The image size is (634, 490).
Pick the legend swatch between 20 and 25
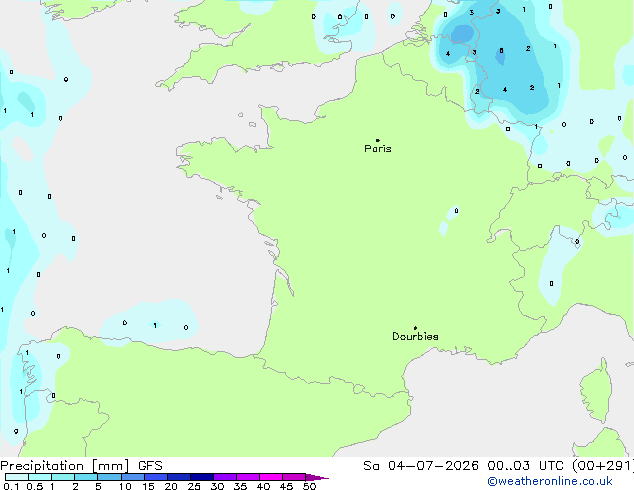(178, 477)
